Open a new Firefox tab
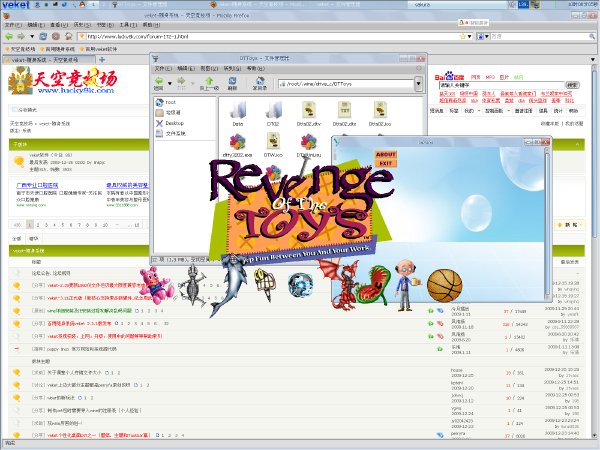Screen dimensions: 600x450 pyautogui.click(x=102, y=60)
